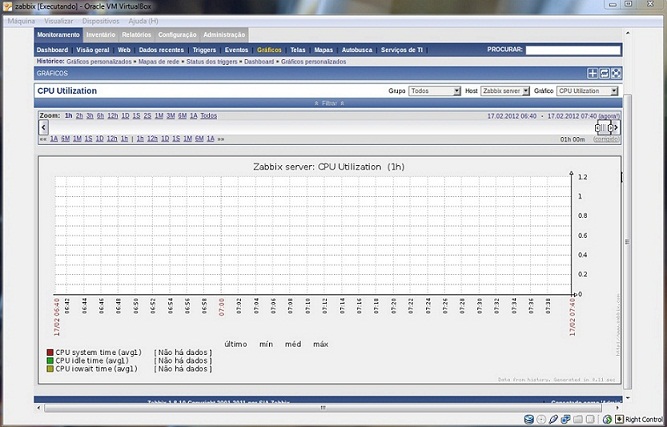
Task: Open Status dos triggers in the history trail
Action: [212, 62]
